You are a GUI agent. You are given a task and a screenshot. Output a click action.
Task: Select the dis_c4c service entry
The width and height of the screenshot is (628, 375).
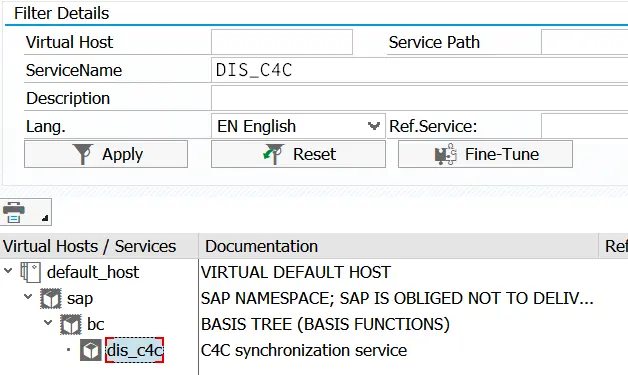(135, 351)
